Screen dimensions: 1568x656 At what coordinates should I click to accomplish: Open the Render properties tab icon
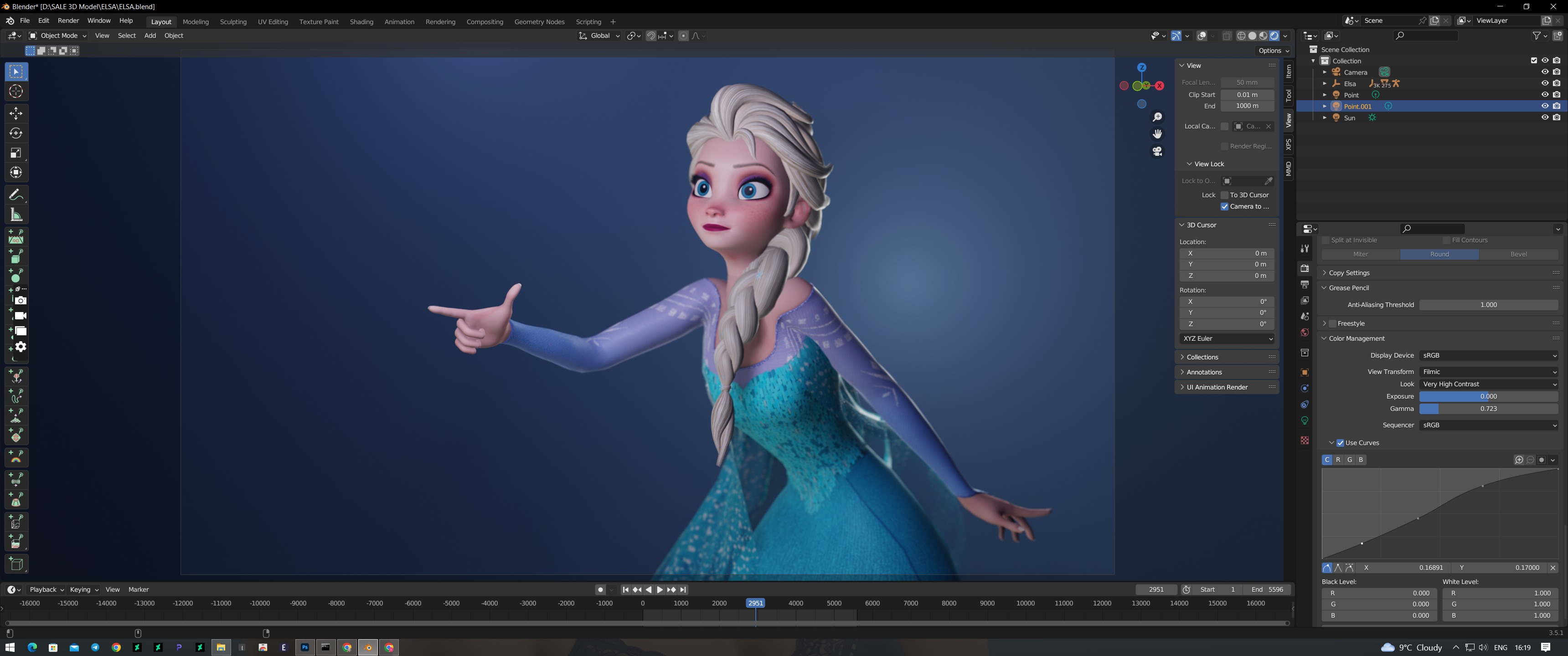click(1305, 268)
